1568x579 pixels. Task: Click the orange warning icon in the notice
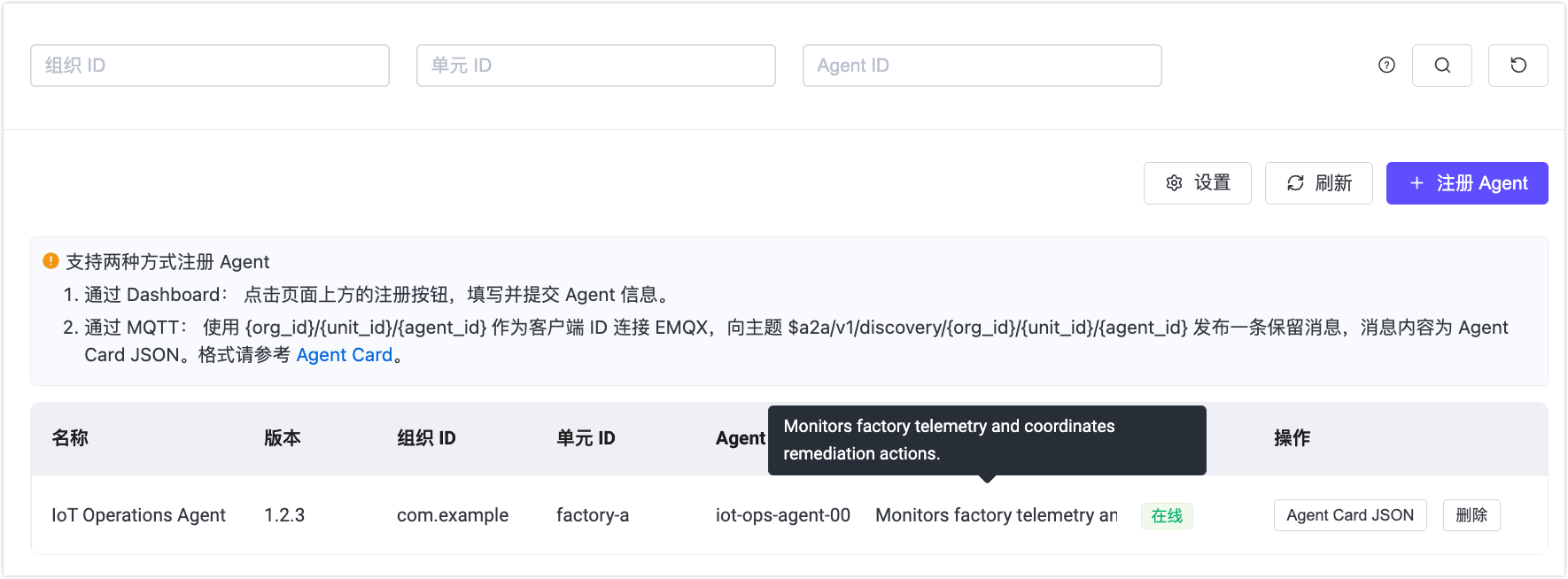pyautogui.click(x=51, y=261)
